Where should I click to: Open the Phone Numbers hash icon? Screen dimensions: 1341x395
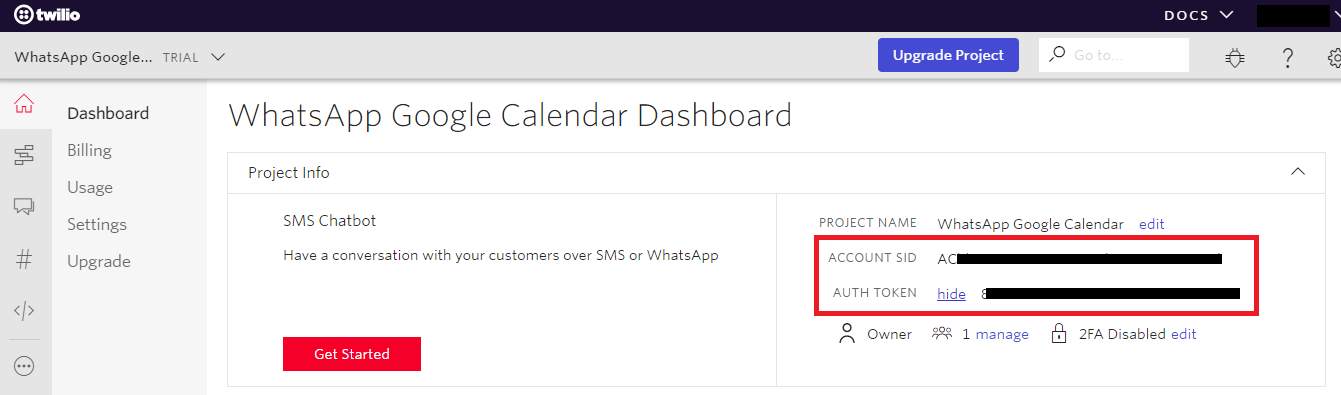(25, 259)
